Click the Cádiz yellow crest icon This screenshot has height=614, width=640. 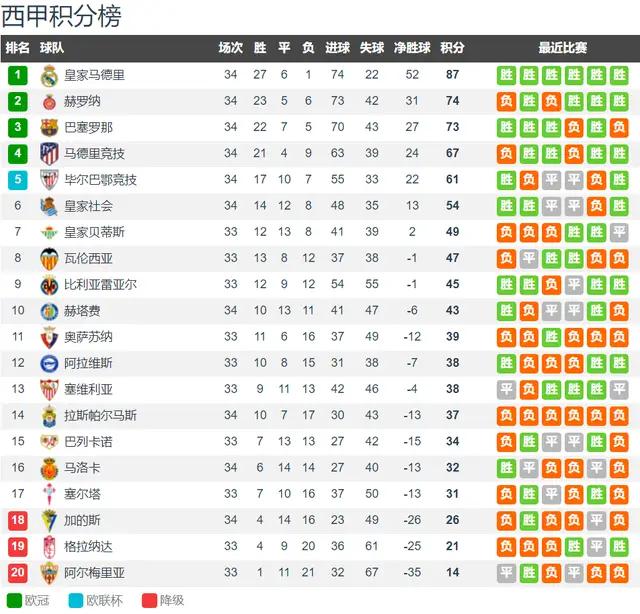(x=49, y=520)
